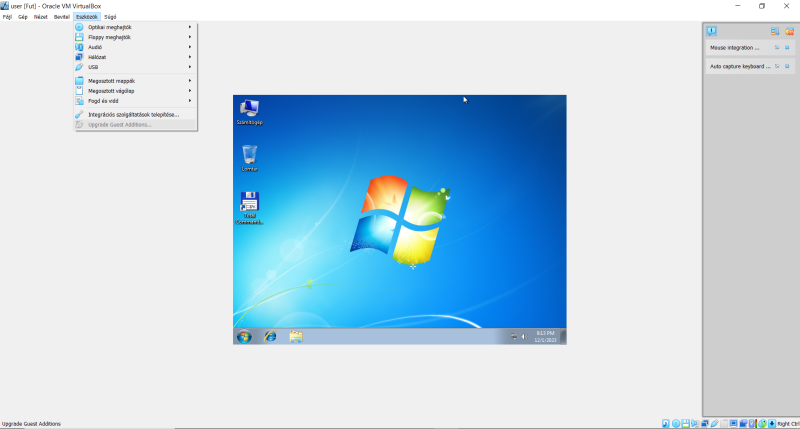800x429 pixels.
Task: Select the Számítógép desktop icon in guest
Action: (249, 112)
